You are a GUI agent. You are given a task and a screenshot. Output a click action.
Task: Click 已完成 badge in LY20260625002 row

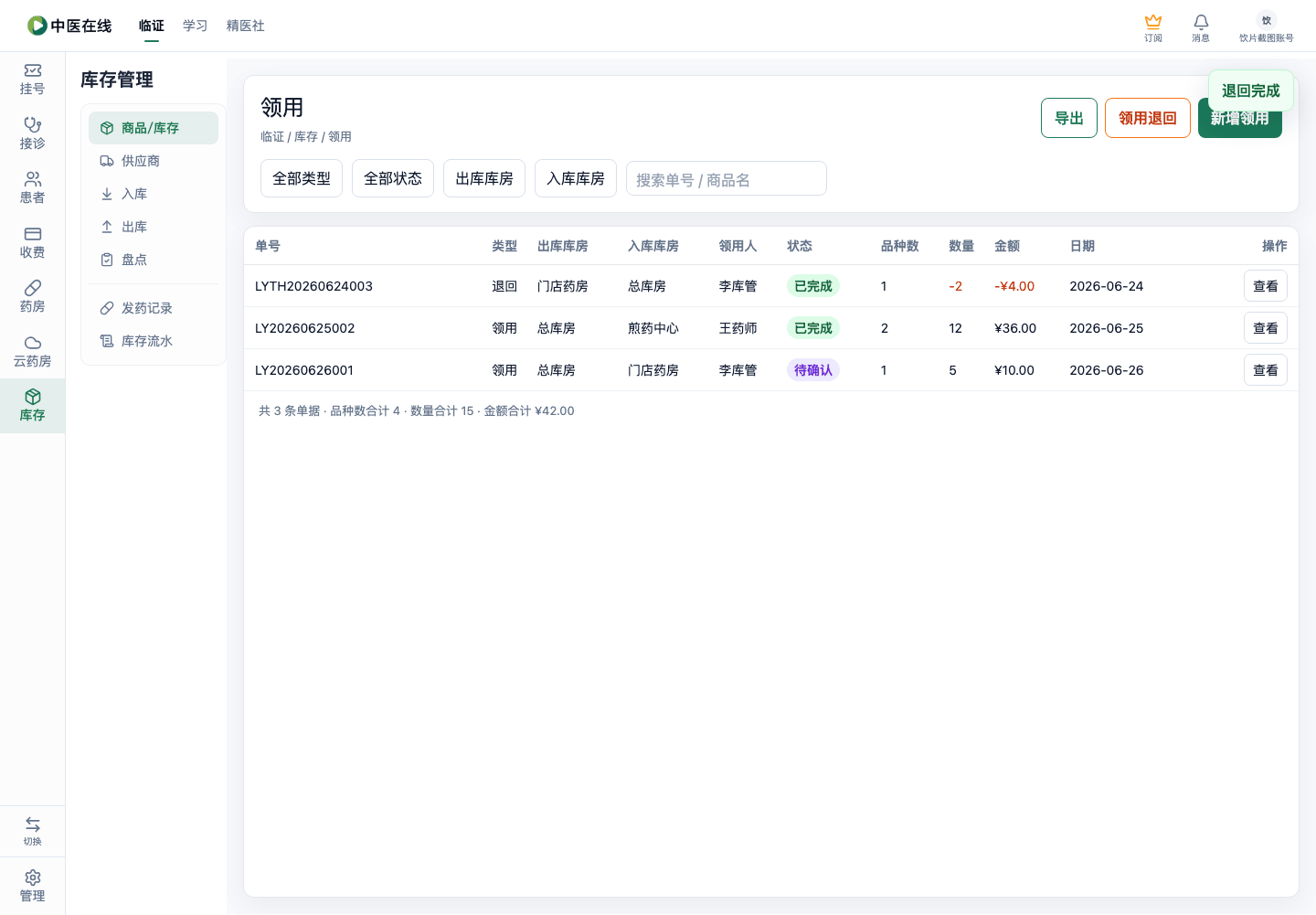tap(813, 328)
